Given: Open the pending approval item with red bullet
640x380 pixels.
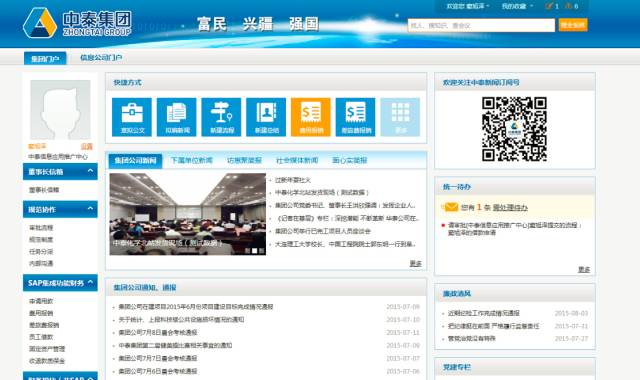Looking at the screenshot, I should coord(514,229).
